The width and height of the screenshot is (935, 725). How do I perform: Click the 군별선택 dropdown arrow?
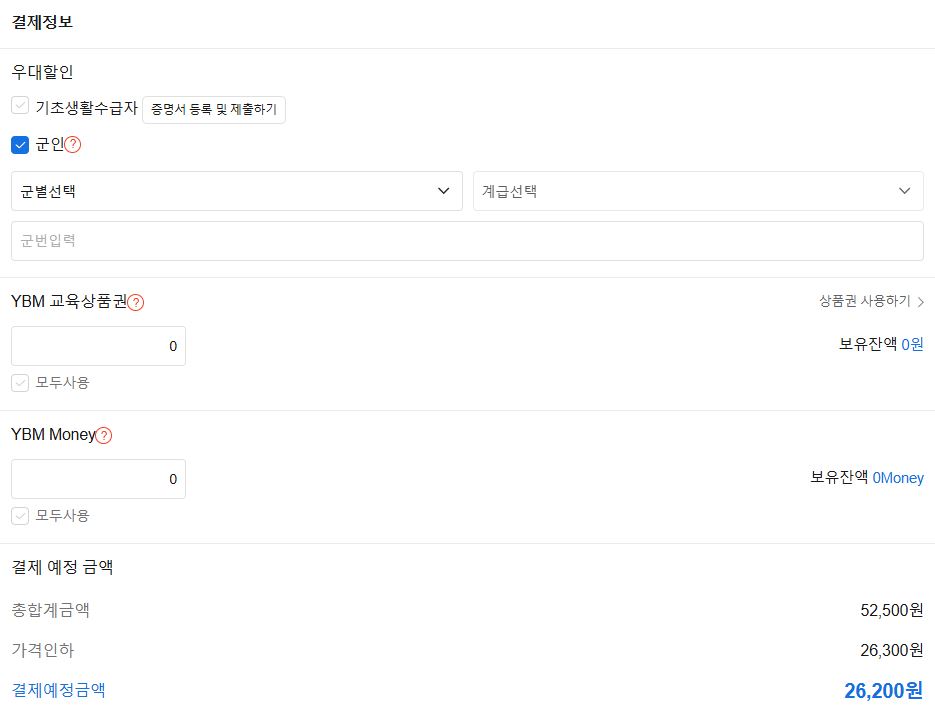(x=445, y=190)
